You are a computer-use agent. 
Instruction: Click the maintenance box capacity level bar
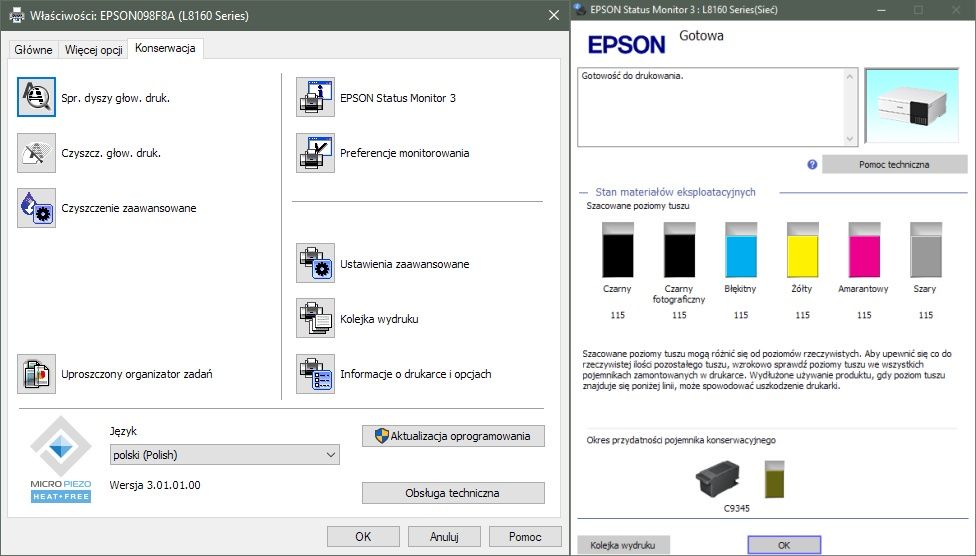(774, 479)
